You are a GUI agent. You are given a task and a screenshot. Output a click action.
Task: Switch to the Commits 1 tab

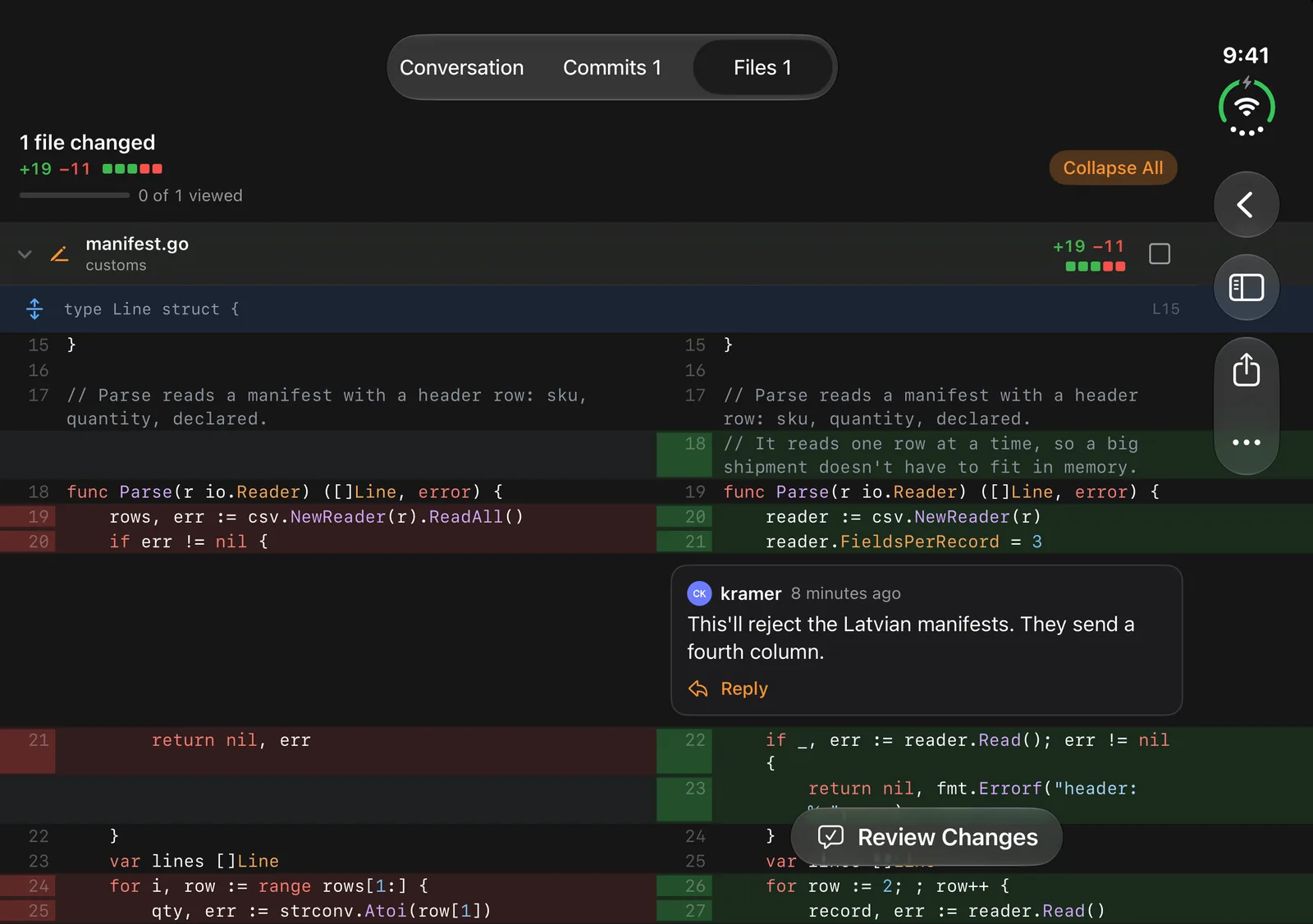[x=612, y=67]
